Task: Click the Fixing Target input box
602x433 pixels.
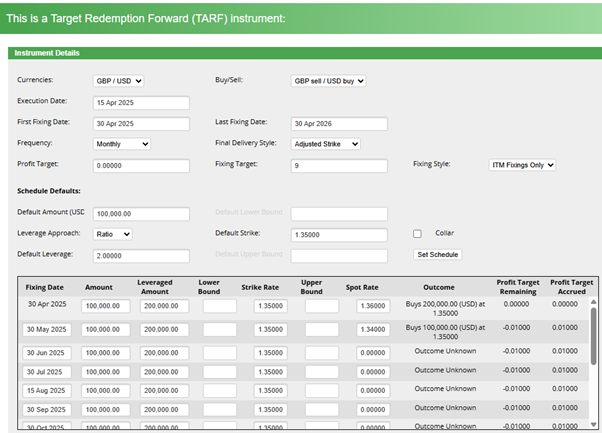Action: [338, 165]
